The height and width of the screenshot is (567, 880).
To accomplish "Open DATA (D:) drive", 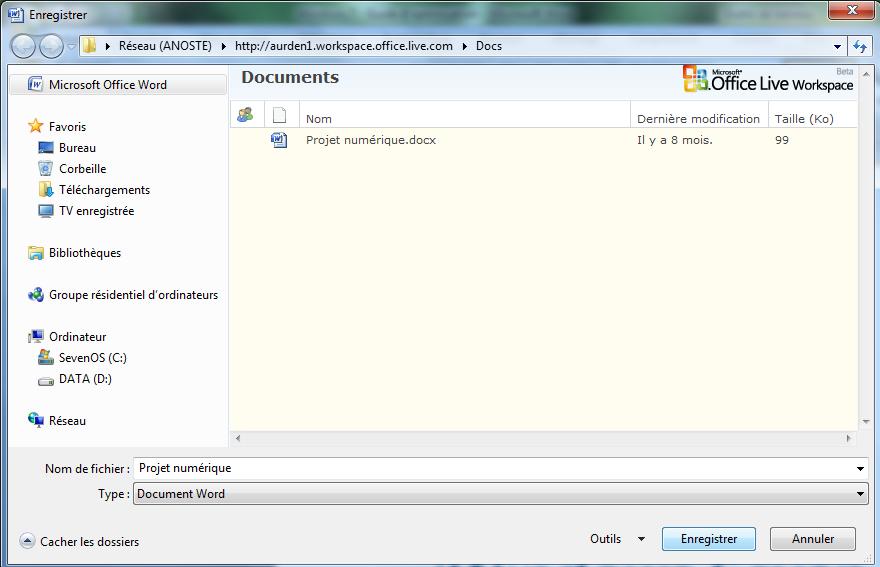I will click(85, 379).
